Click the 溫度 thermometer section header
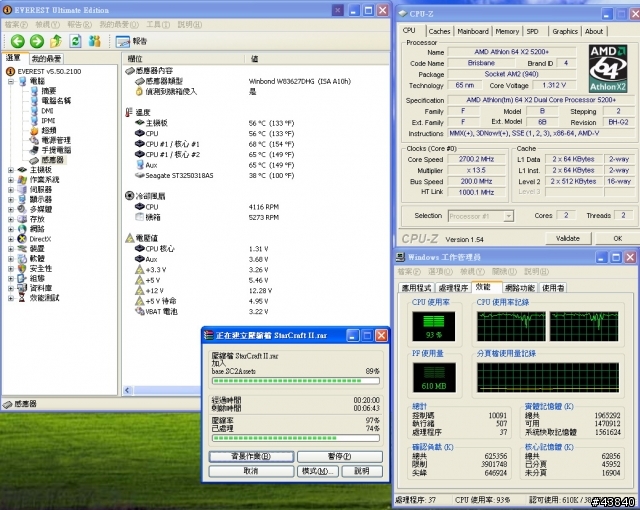The height and width of the screenshot is (510, 640). [138, 112]
